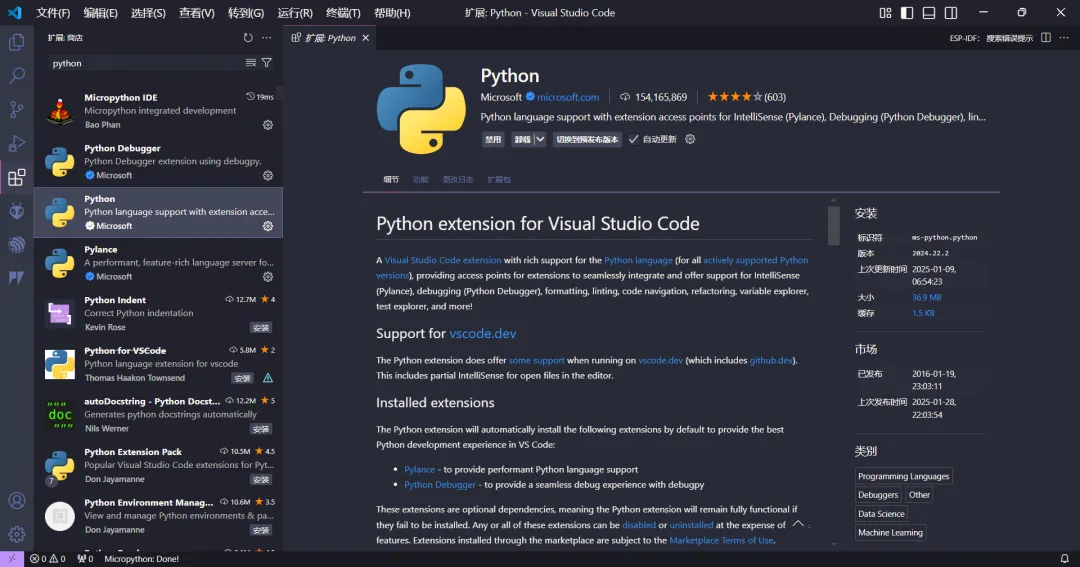The image size is (1080, 567).
Task: Select the 细节 tab
Action: tap(391, 180)
